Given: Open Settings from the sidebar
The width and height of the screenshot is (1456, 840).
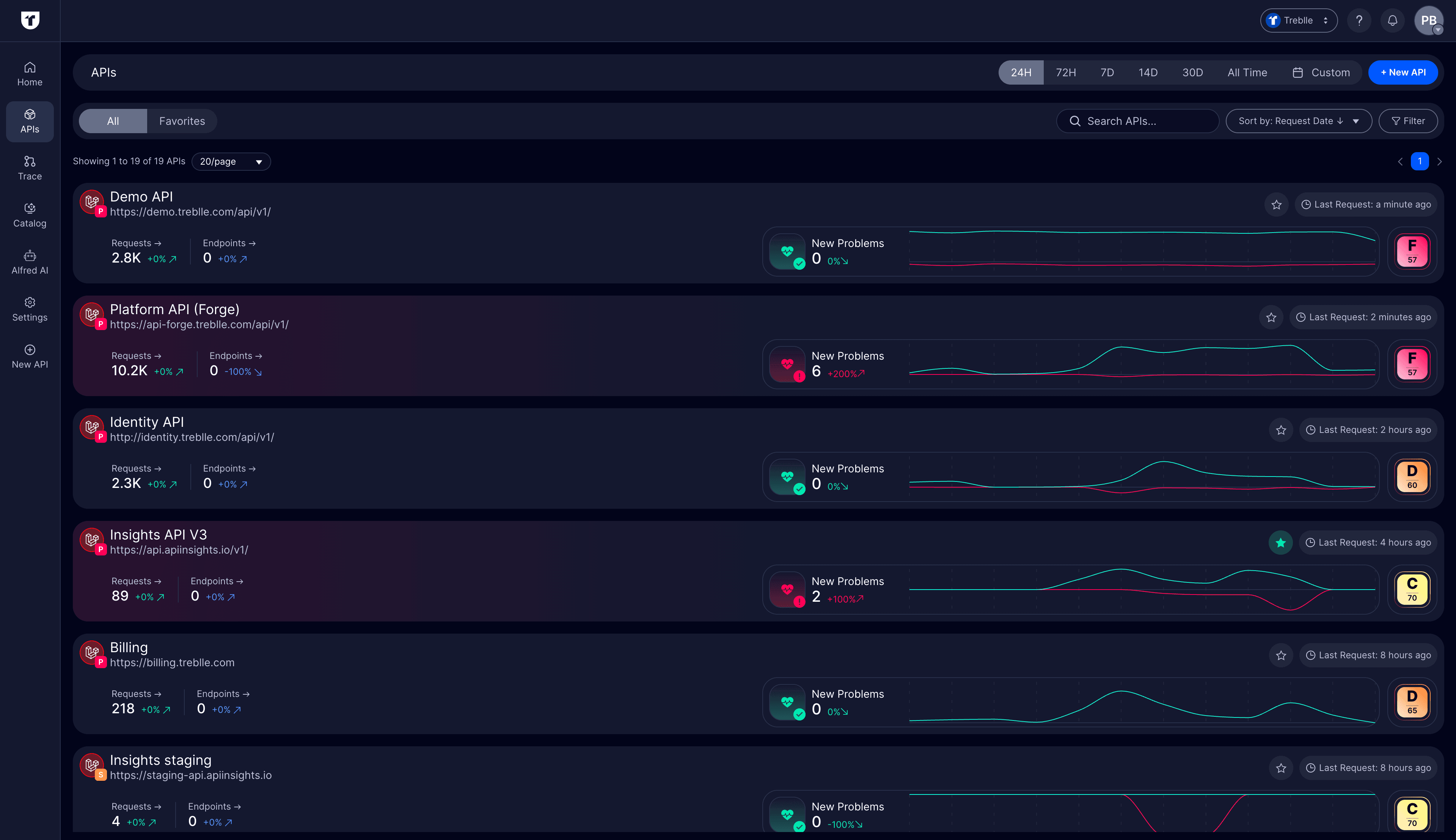Looking at the screenshot, I should pyautogui.click(x=30, y=309).
